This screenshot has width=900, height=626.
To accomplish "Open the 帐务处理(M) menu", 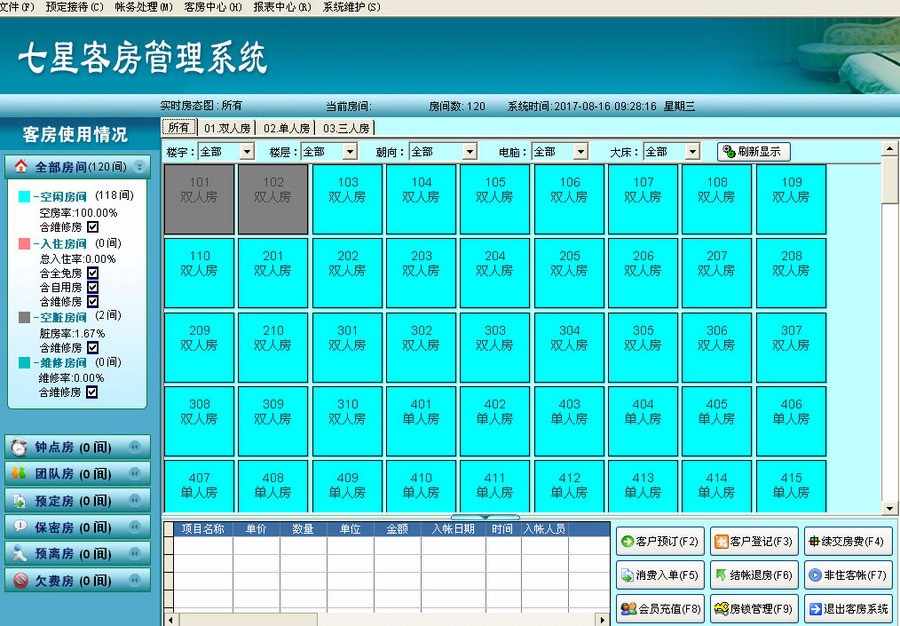I will coord(143,7).
